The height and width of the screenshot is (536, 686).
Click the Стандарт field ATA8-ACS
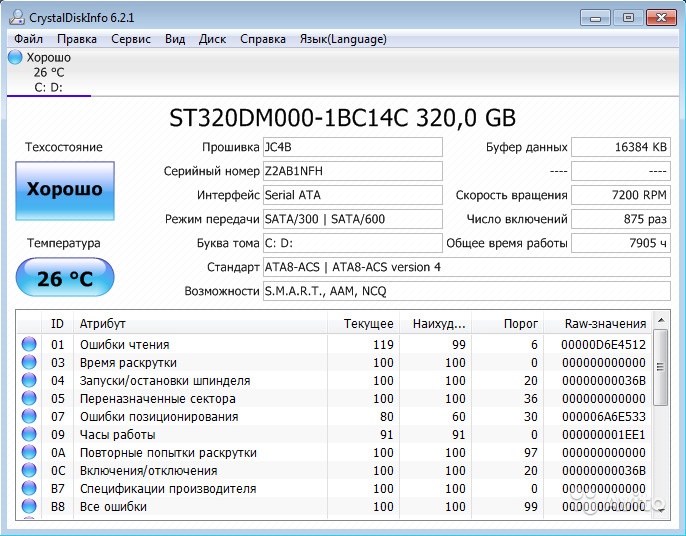[x=467, y=267]
